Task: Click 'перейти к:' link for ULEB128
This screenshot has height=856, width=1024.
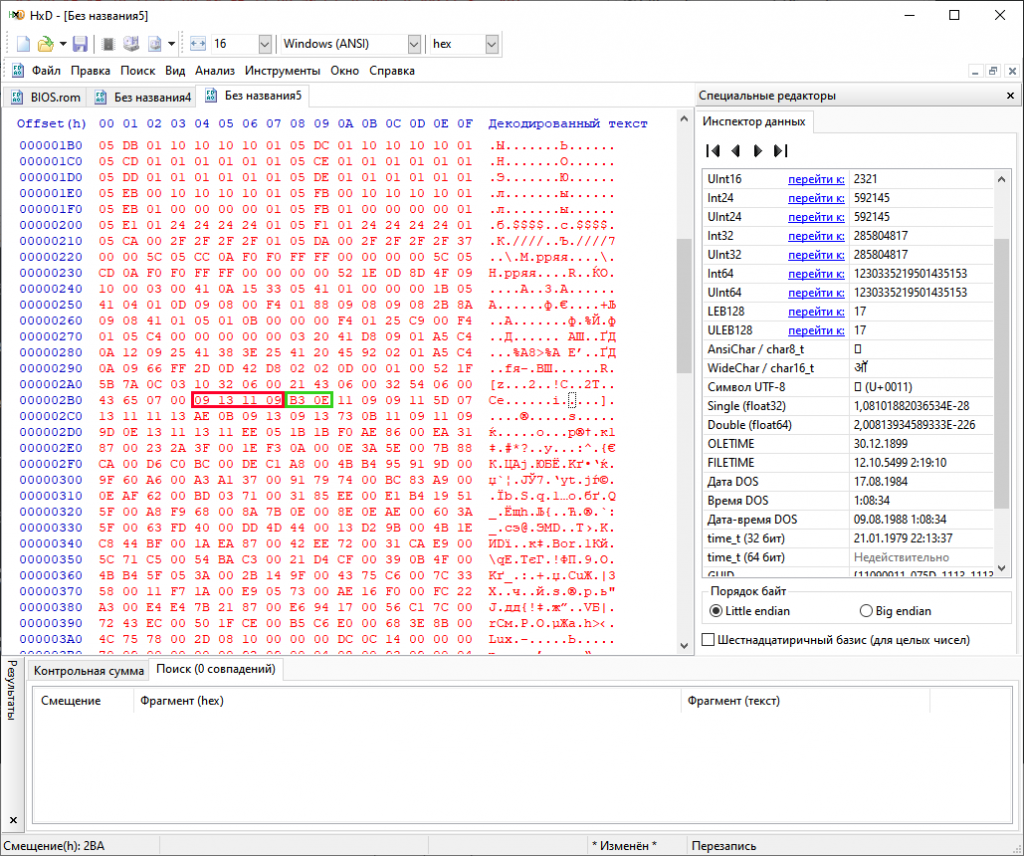Action: point(816,330)
